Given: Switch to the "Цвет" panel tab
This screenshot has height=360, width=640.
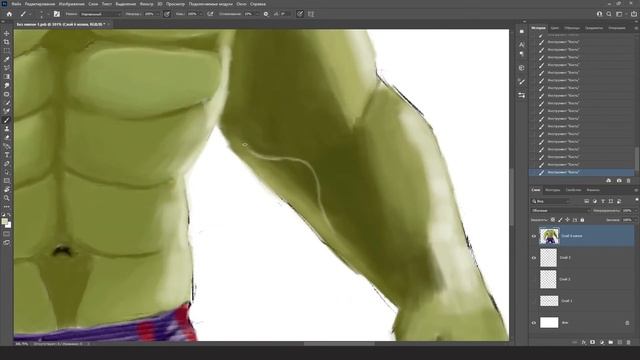Looking at the screenshot, I should pyautogui.click(x=555, y=28).
